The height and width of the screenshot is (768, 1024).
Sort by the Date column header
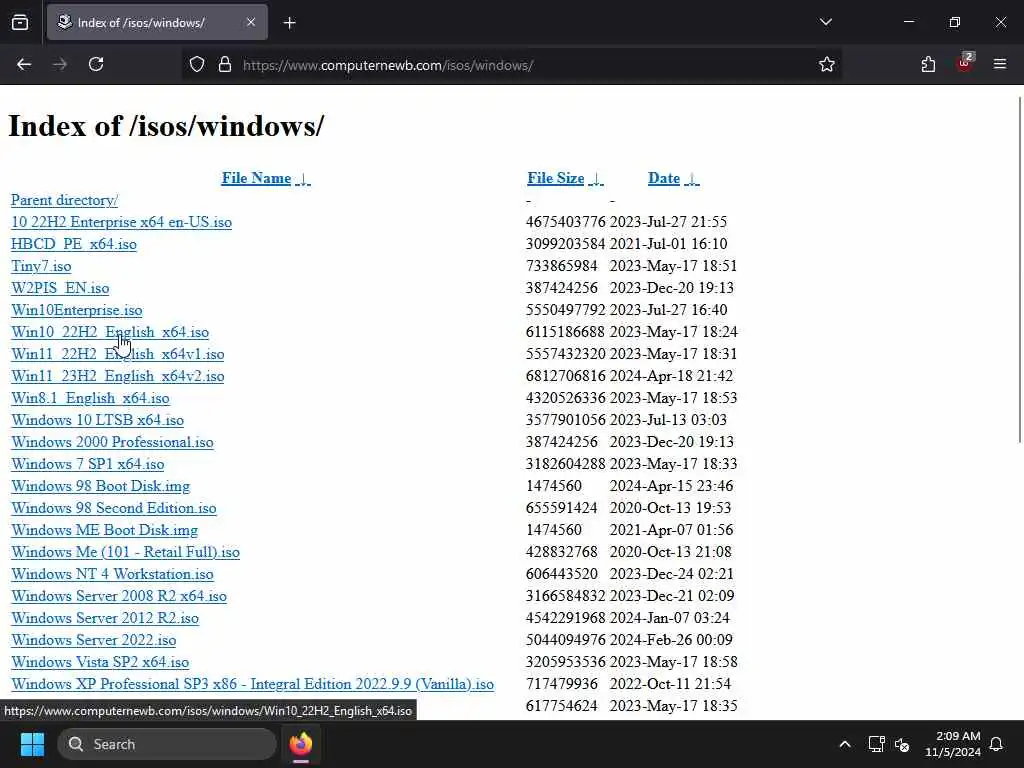pyautogui.click(x=664, y=178)
